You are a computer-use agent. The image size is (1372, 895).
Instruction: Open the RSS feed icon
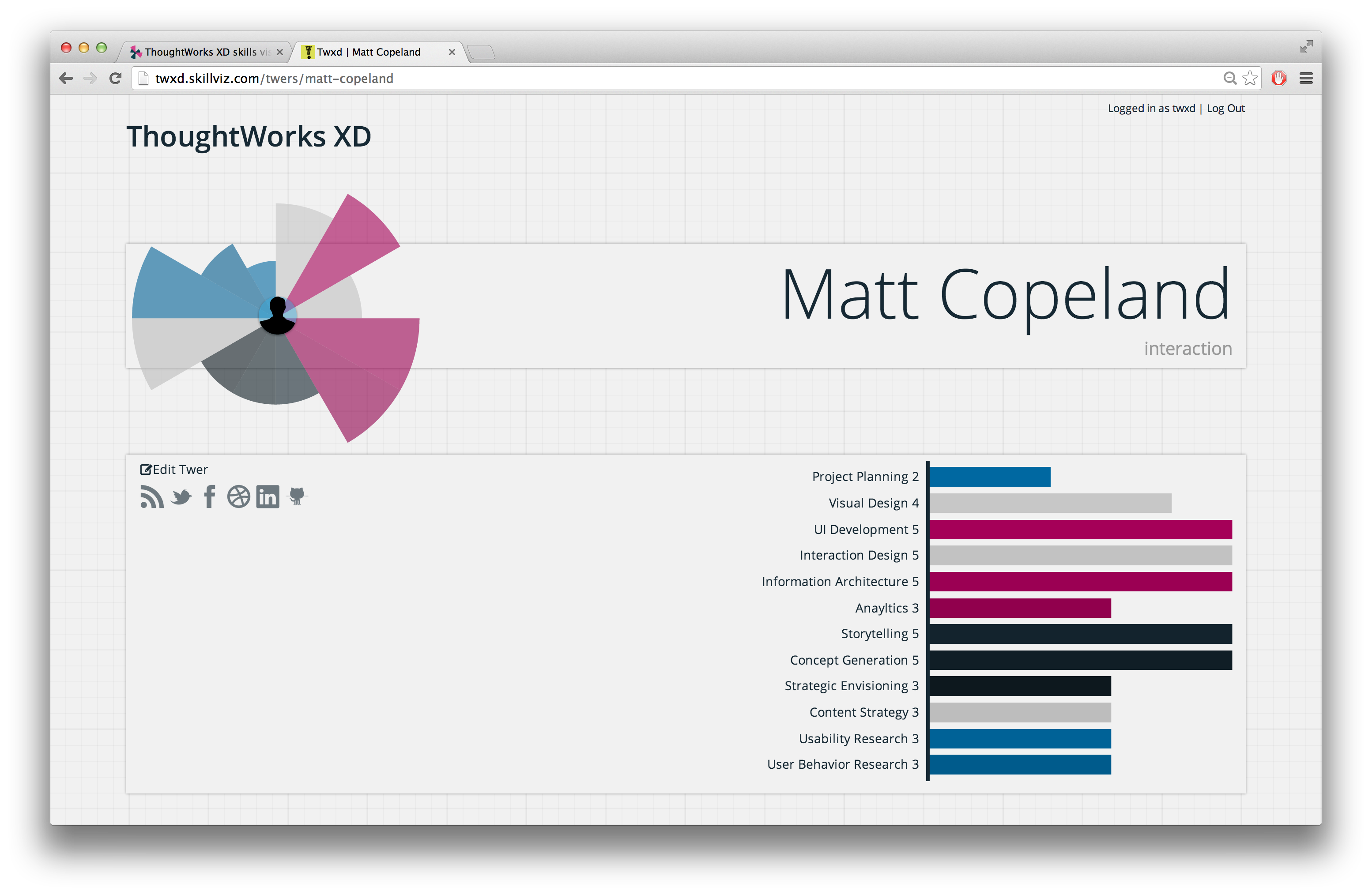(x=151, y=497)
